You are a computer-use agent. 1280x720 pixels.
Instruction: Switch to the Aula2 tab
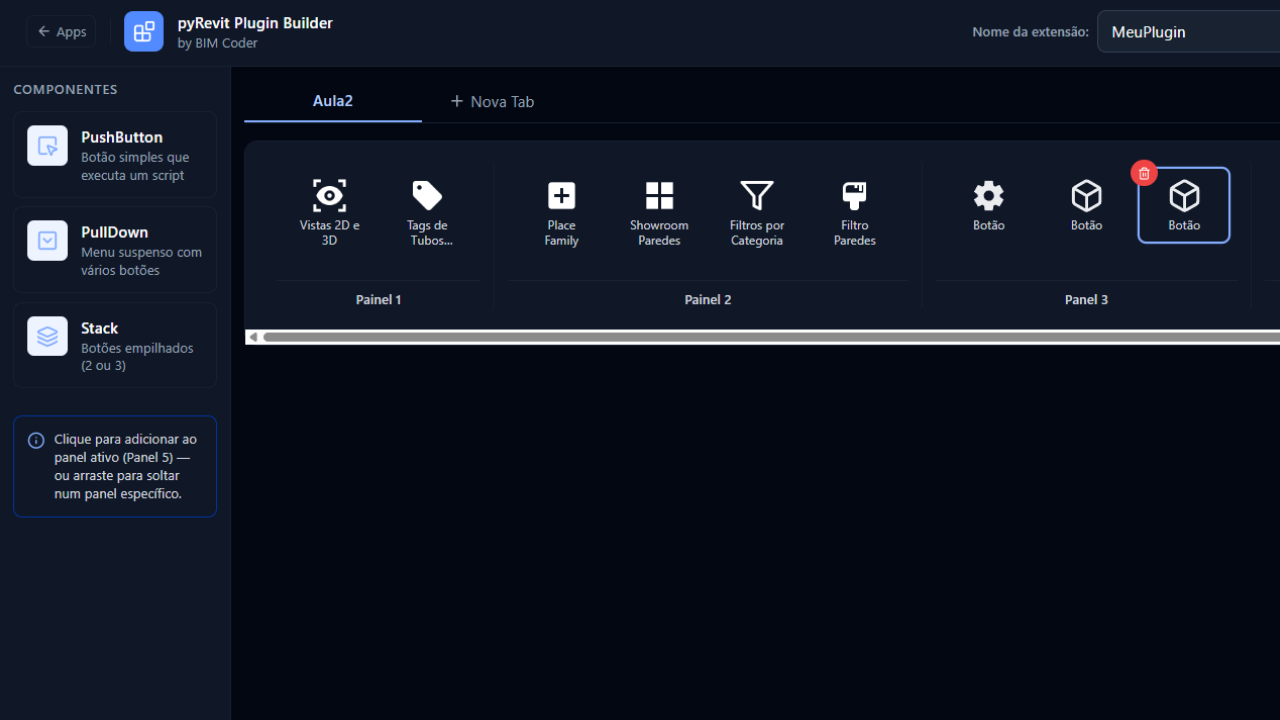click(x=333, y=101)
